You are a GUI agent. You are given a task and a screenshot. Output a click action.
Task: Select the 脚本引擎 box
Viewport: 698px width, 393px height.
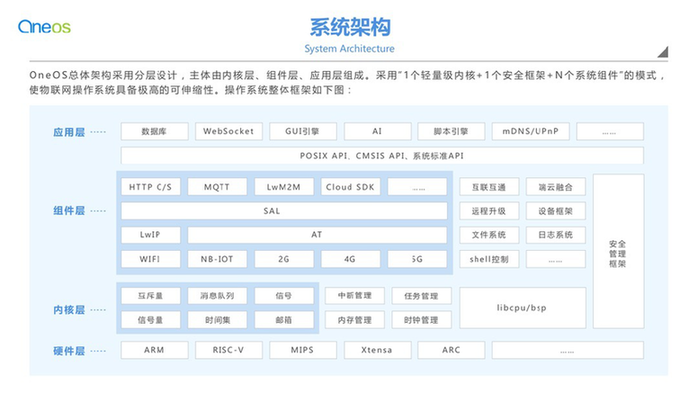[451, 131]
